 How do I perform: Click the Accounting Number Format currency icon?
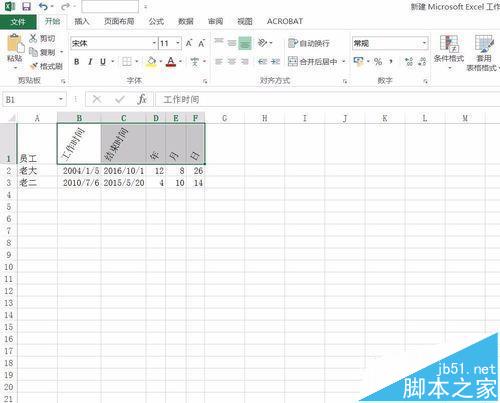(359, 61)
